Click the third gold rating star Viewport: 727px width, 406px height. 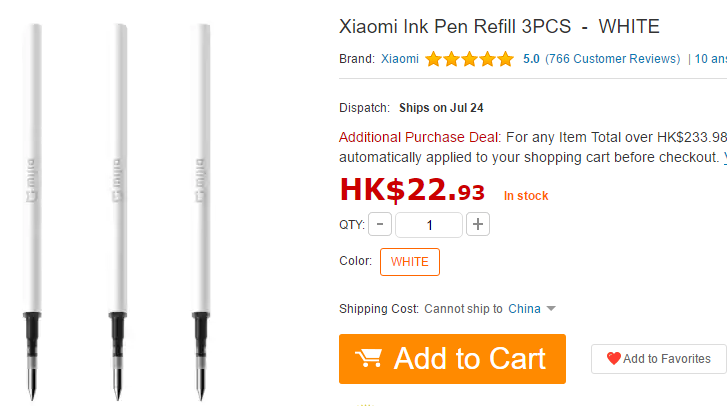click(469, 59)
